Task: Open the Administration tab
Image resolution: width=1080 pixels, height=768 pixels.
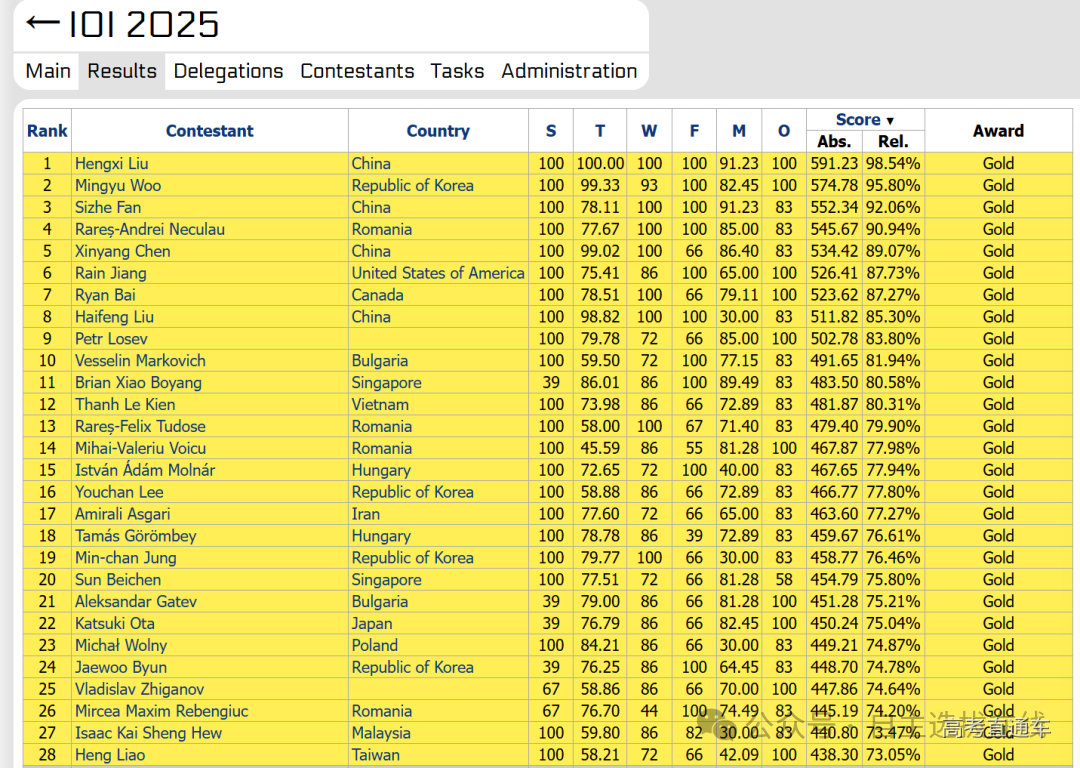Action: 569,71
